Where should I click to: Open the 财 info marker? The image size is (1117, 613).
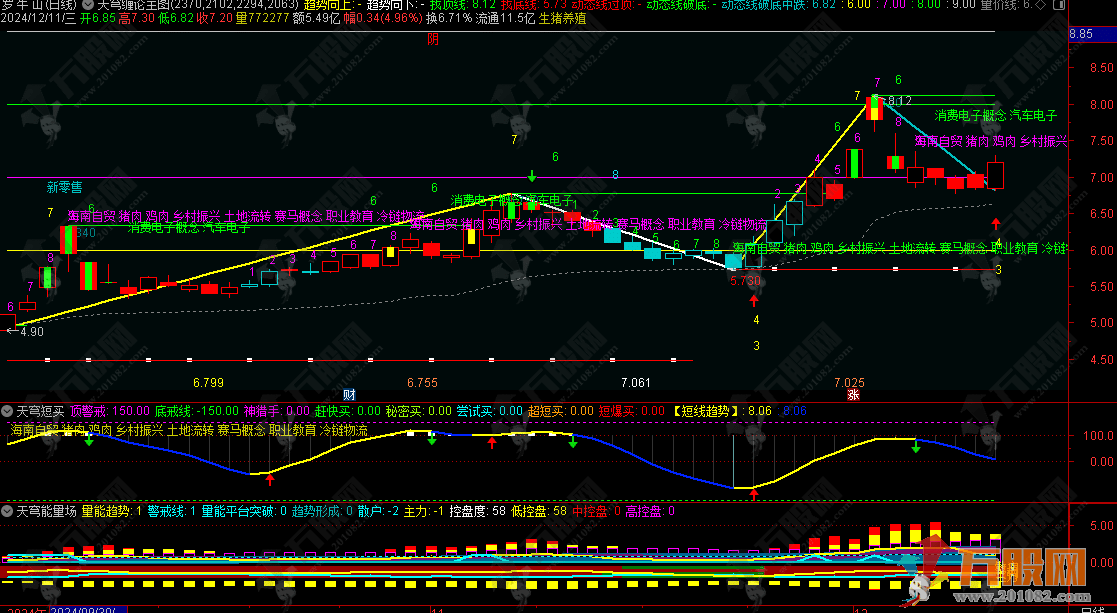349,395
